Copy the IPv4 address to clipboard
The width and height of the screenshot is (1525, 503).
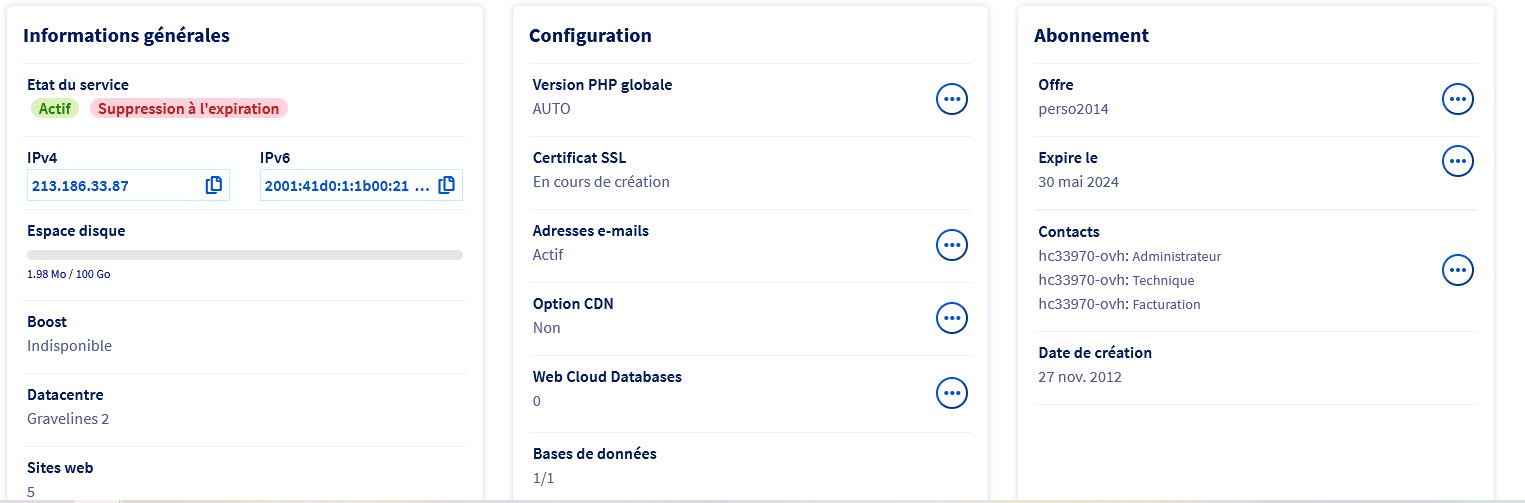(213, 185)
